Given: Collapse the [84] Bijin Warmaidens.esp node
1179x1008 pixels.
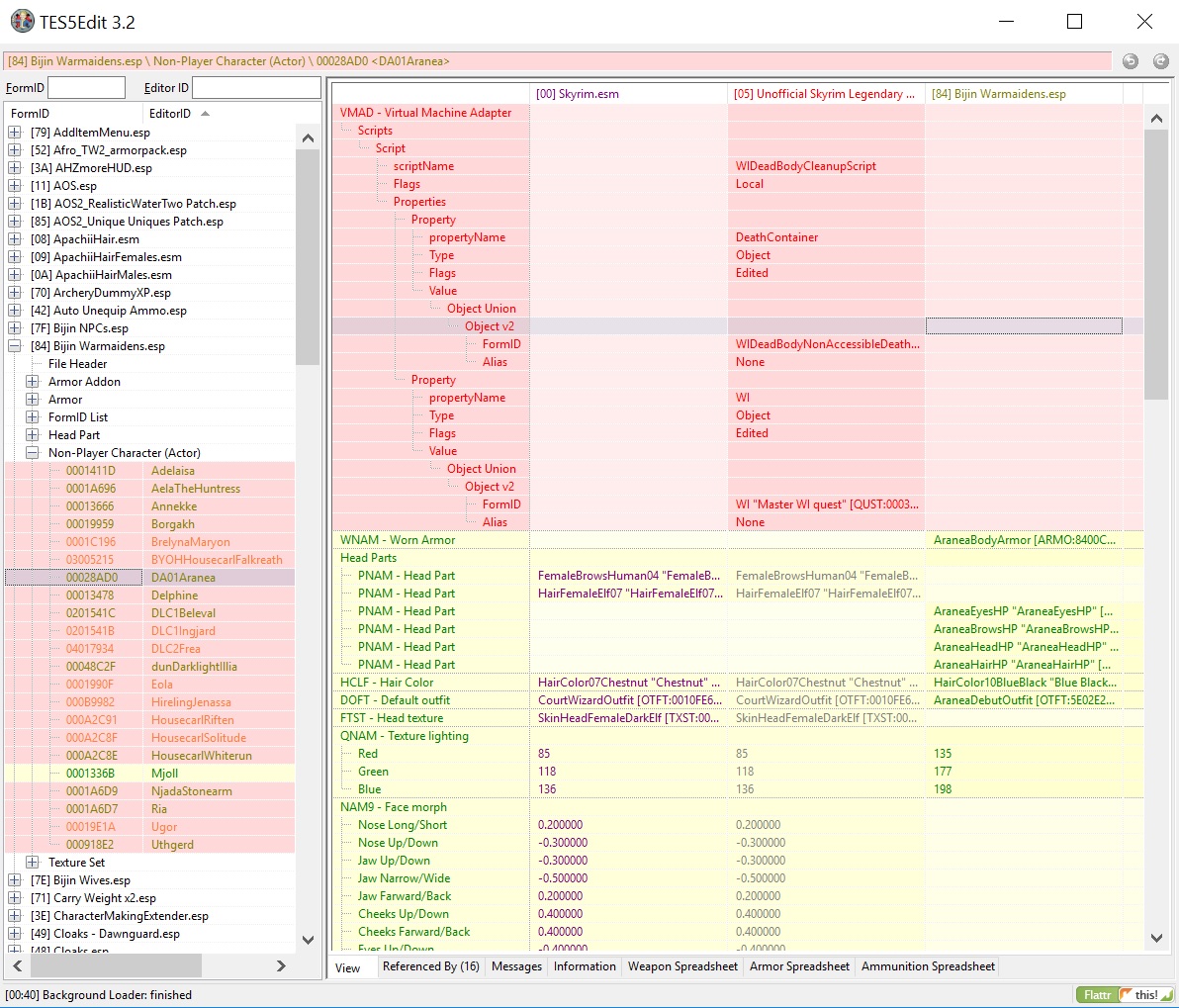Looking at the screenshot, I should tap(14, 346).
